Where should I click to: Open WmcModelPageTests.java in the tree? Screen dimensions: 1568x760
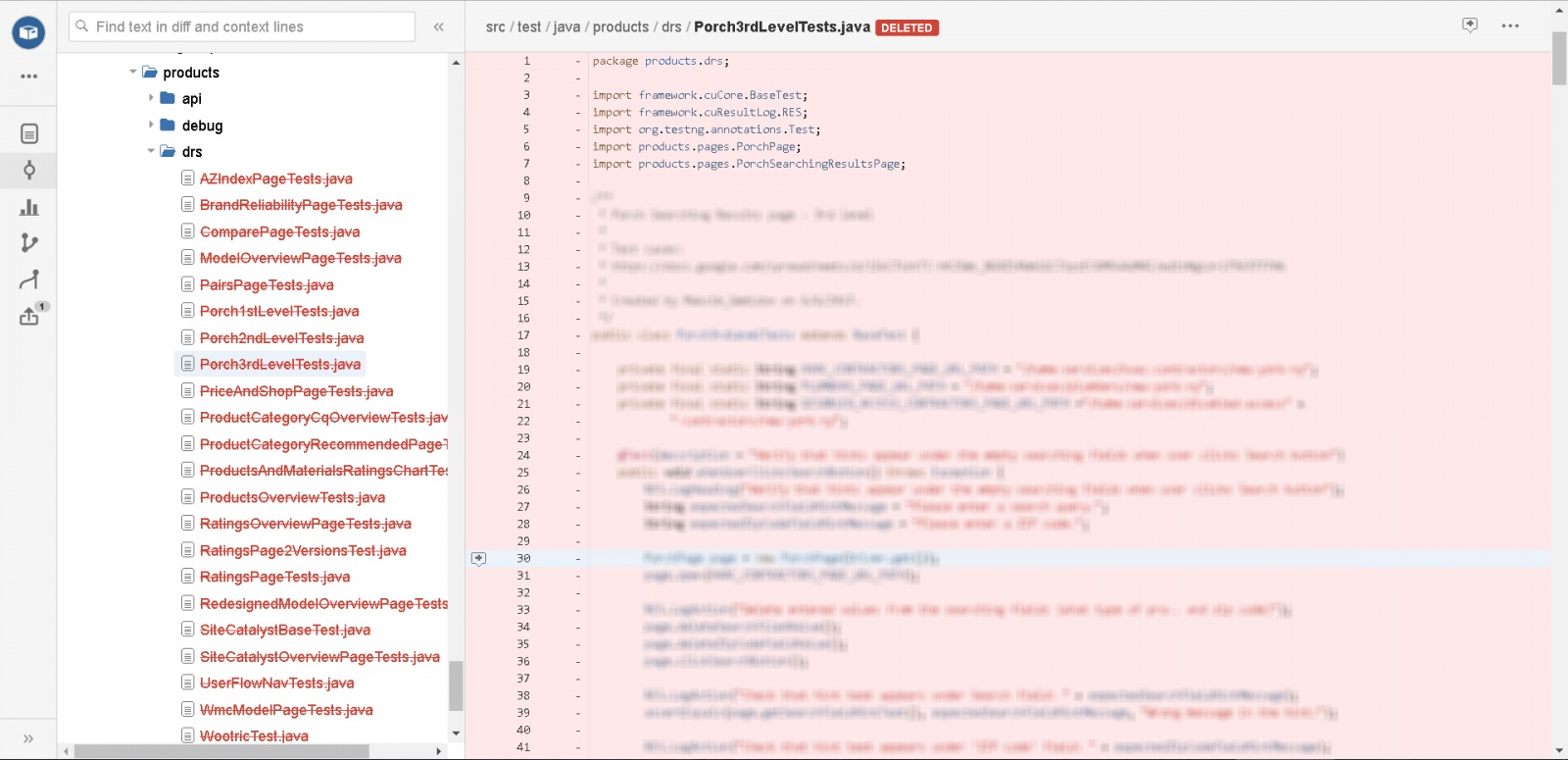pyautogui.click(x=286, y=709)
